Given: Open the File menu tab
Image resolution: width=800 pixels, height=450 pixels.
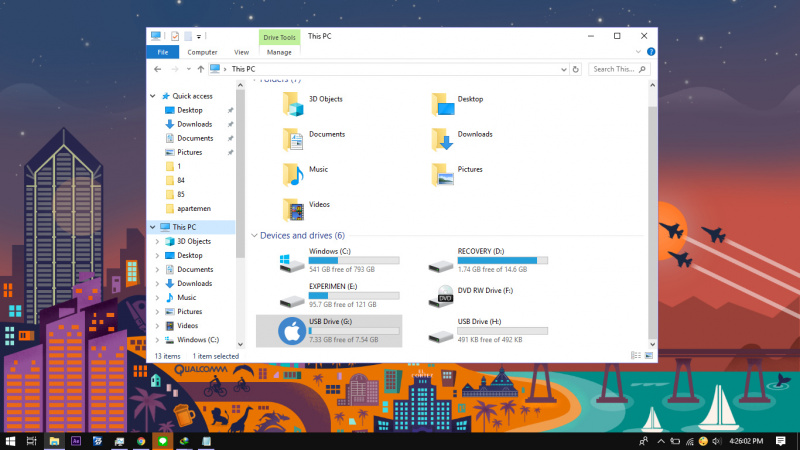Looking at the screenshot, I should click(163, 52).
